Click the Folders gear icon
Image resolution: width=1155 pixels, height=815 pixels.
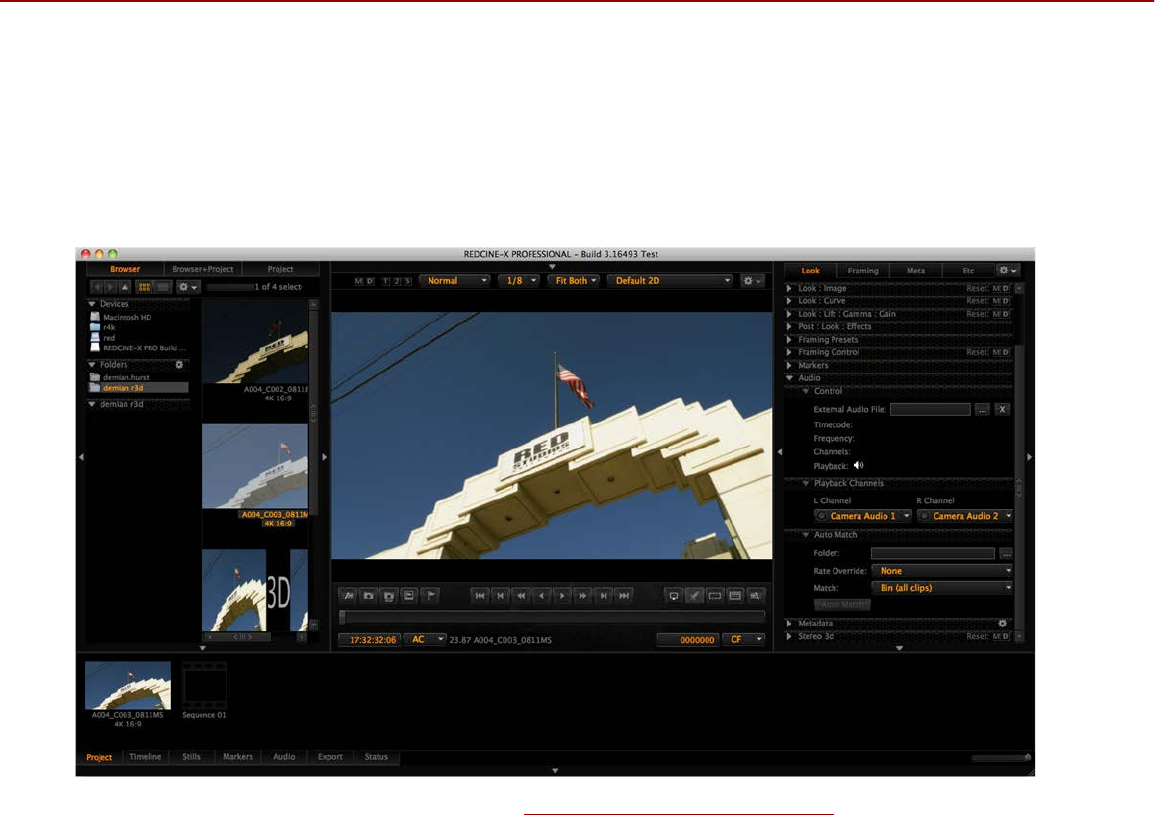tap(180, 365)
